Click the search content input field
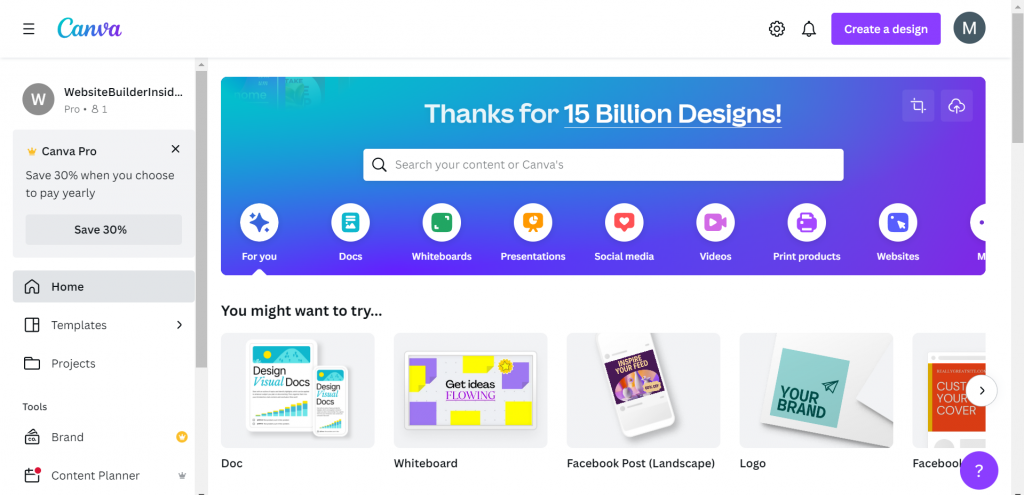 tap(603, 165)
